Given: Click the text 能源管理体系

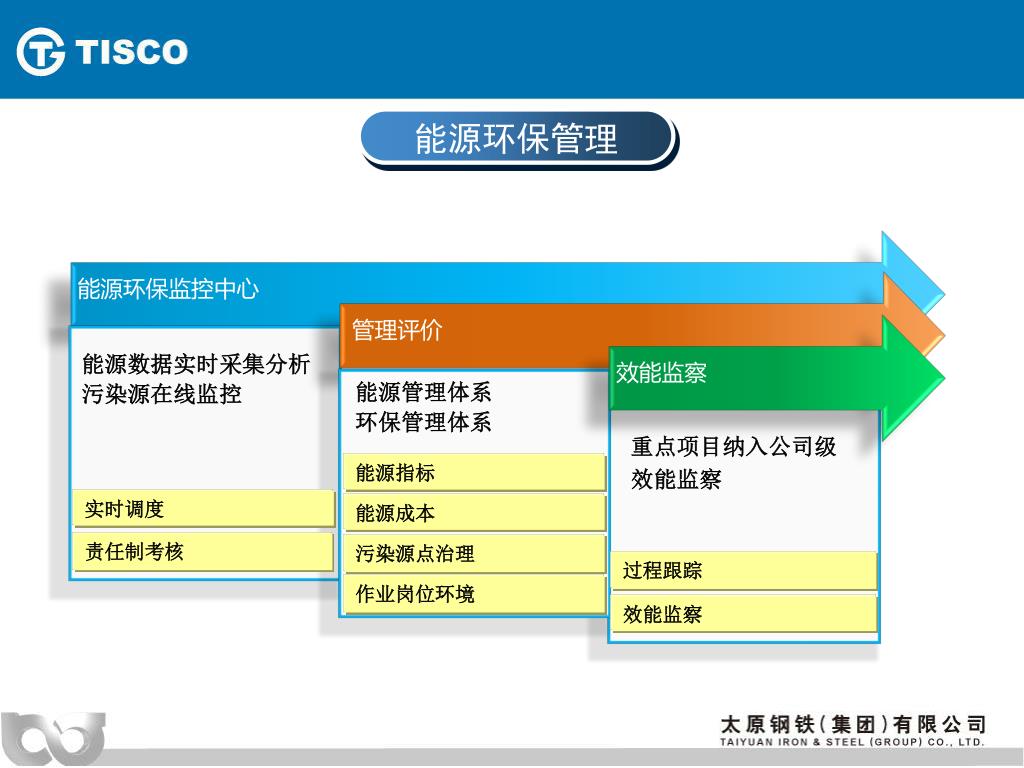Looking at the screenshot, I should click(423, 392).
